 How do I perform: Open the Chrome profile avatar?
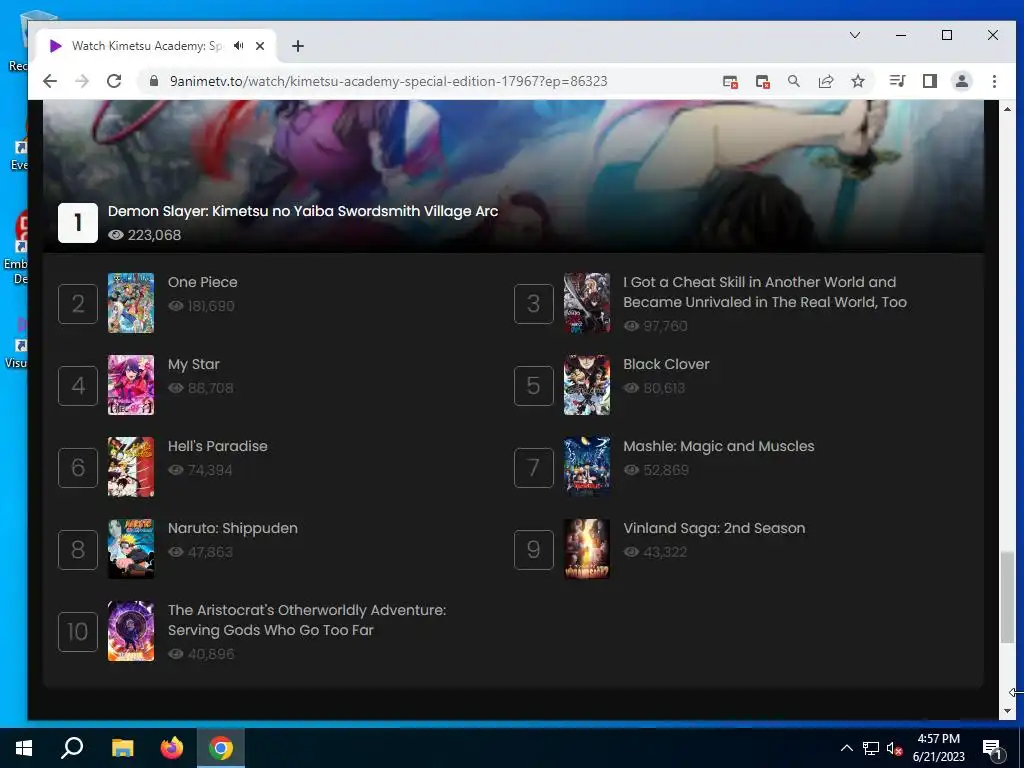pyautogui.click(x=962, y=81)
